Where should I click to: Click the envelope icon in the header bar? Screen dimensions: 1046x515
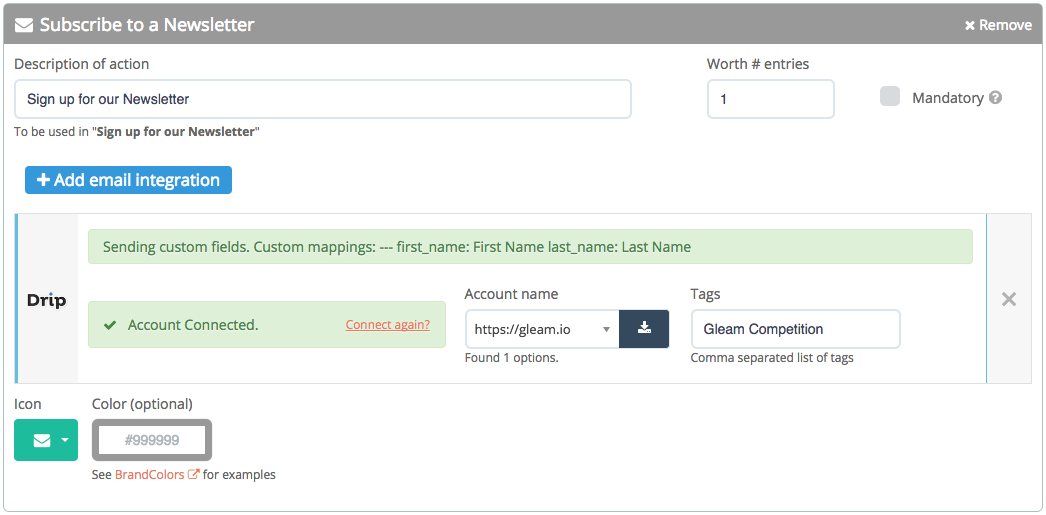click(x=24, y=25)
